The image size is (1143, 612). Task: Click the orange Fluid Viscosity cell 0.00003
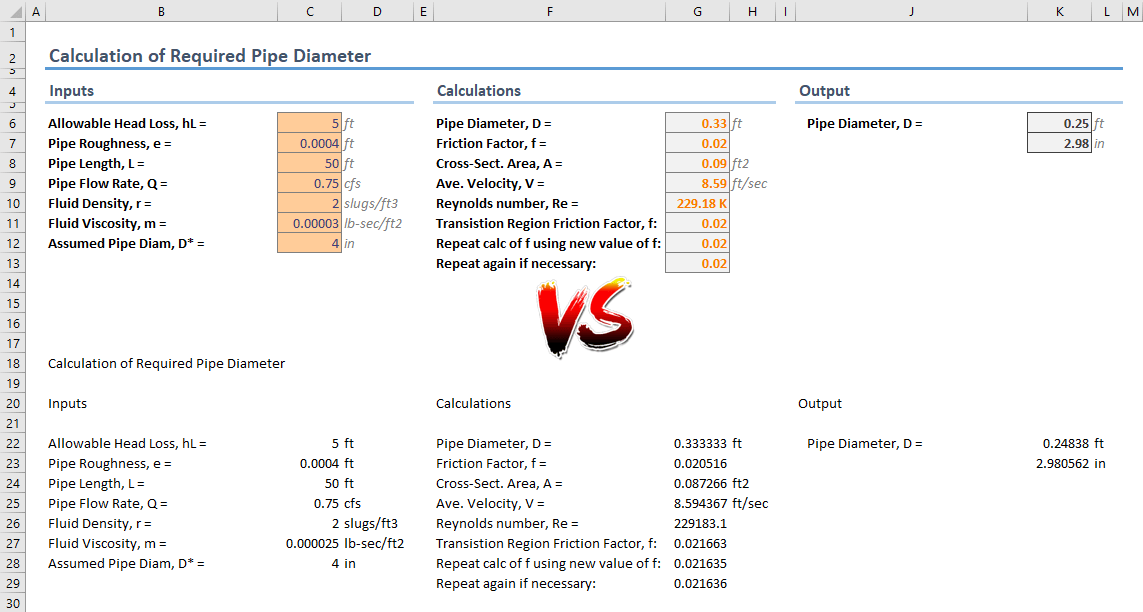click(310, 224)
